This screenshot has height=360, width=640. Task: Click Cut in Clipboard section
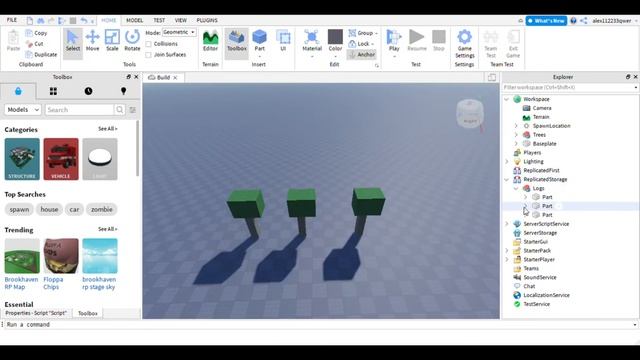point(34,44)
